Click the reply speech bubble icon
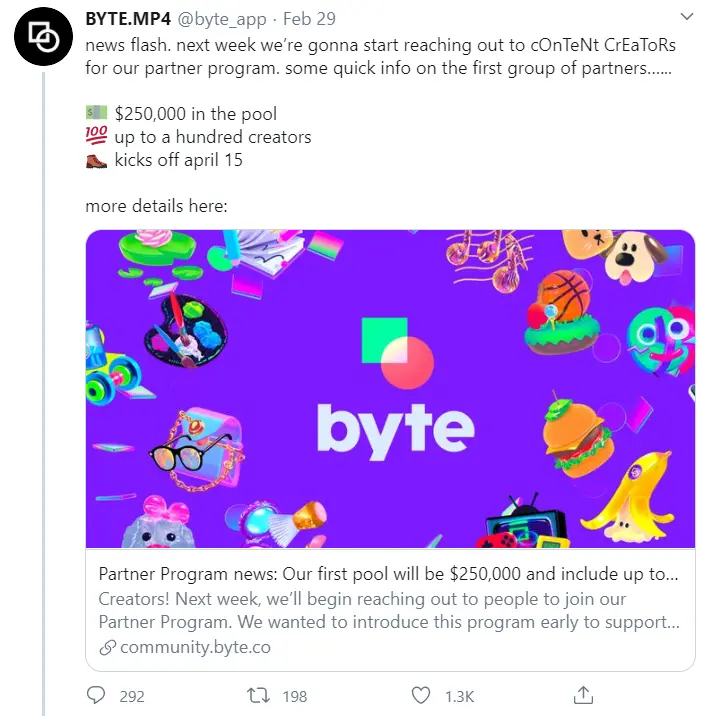The image size is (709, 716). (96, 695)
